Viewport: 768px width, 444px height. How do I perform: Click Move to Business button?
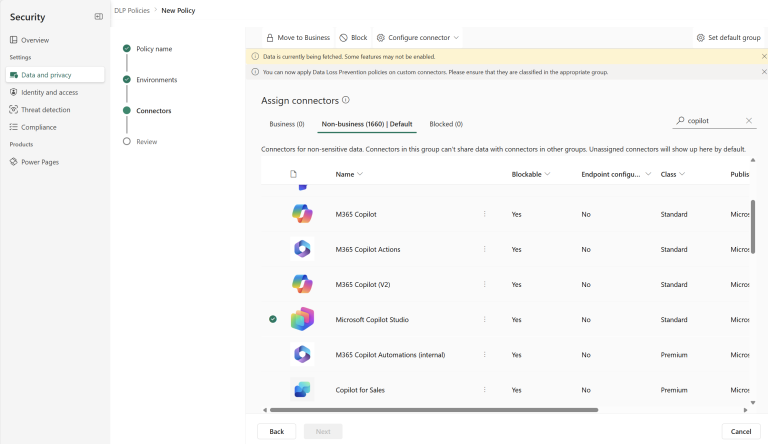tap(298, 38)
